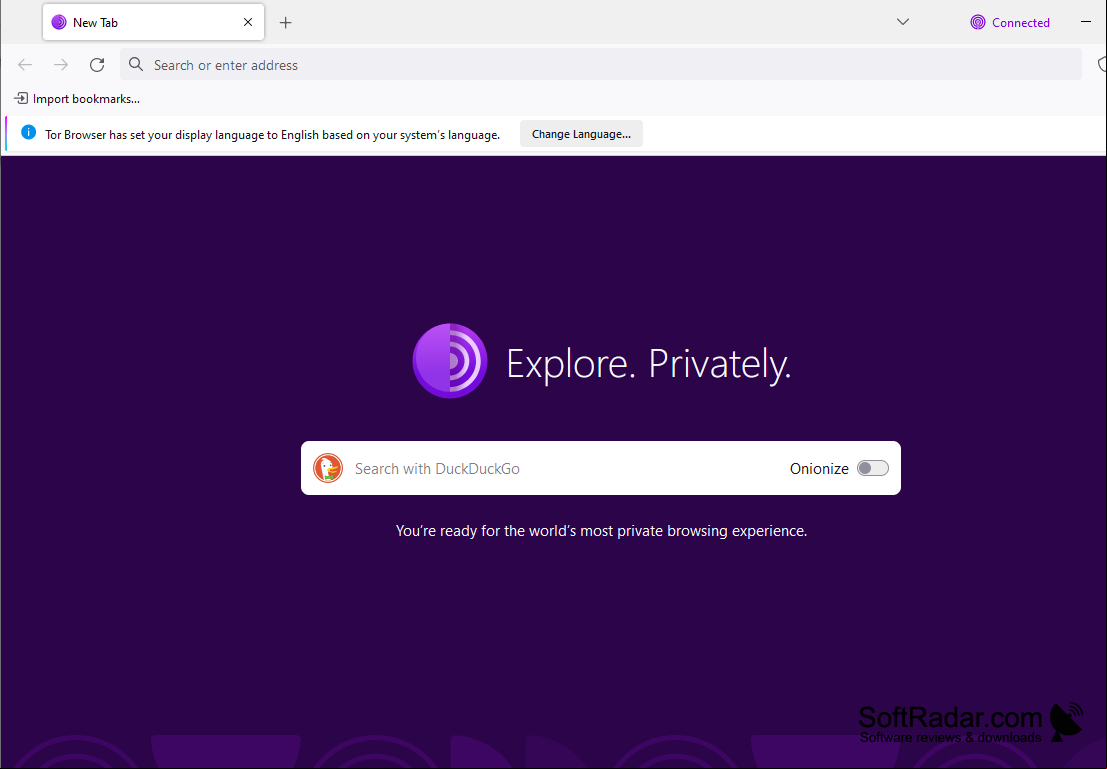Click the magnifier icon in address bar
1107x769 pixels.
point(136,65)
